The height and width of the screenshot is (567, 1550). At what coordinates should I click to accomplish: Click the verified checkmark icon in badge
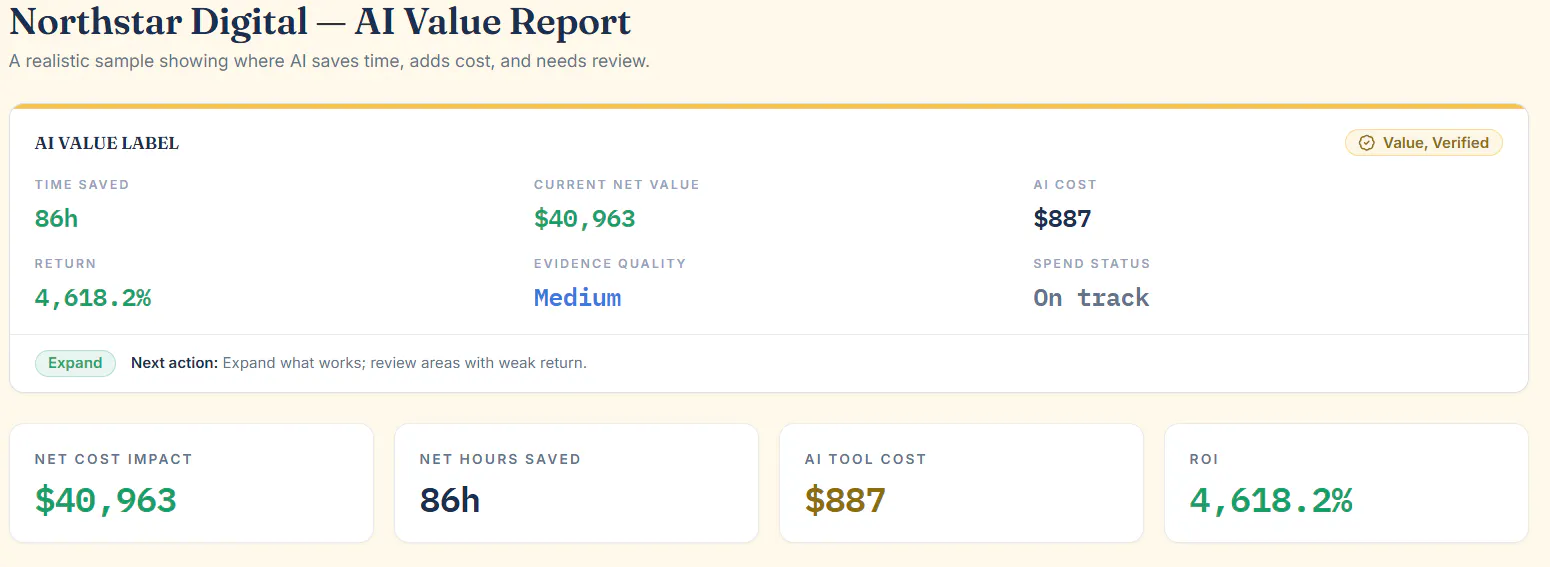coord(1366,143)
